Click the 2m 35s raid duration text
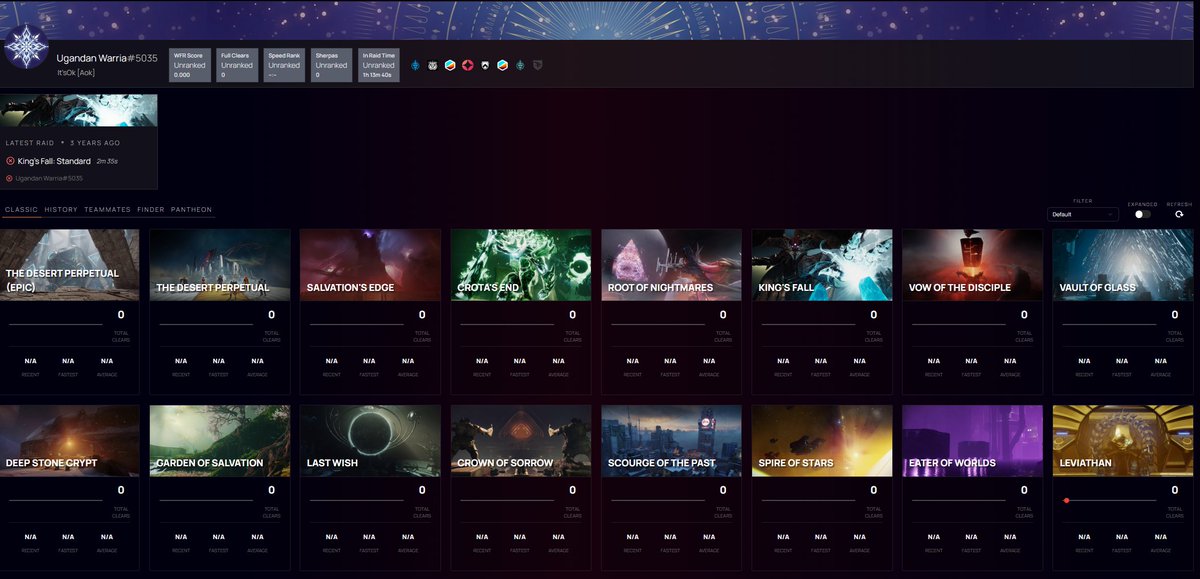 point(107,161)
